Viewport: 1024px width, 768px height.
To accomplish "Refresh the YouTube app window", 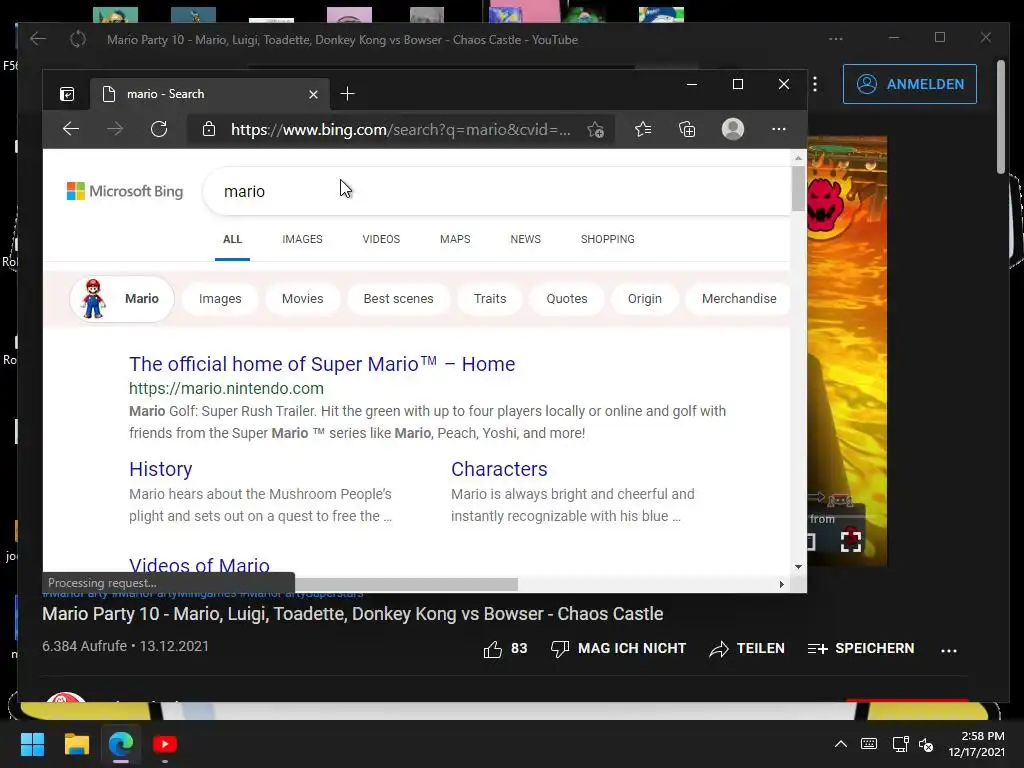I will coord(78,39).
